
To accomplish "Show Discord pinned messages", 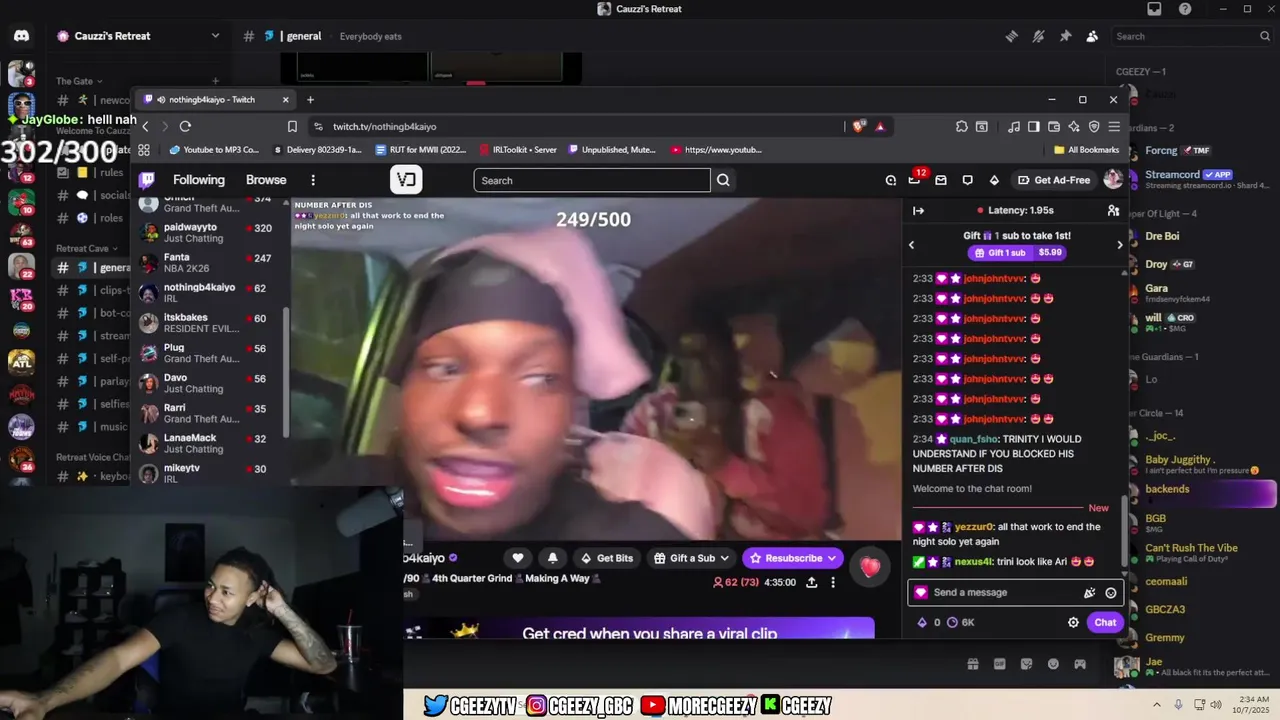I will 1065,36.
